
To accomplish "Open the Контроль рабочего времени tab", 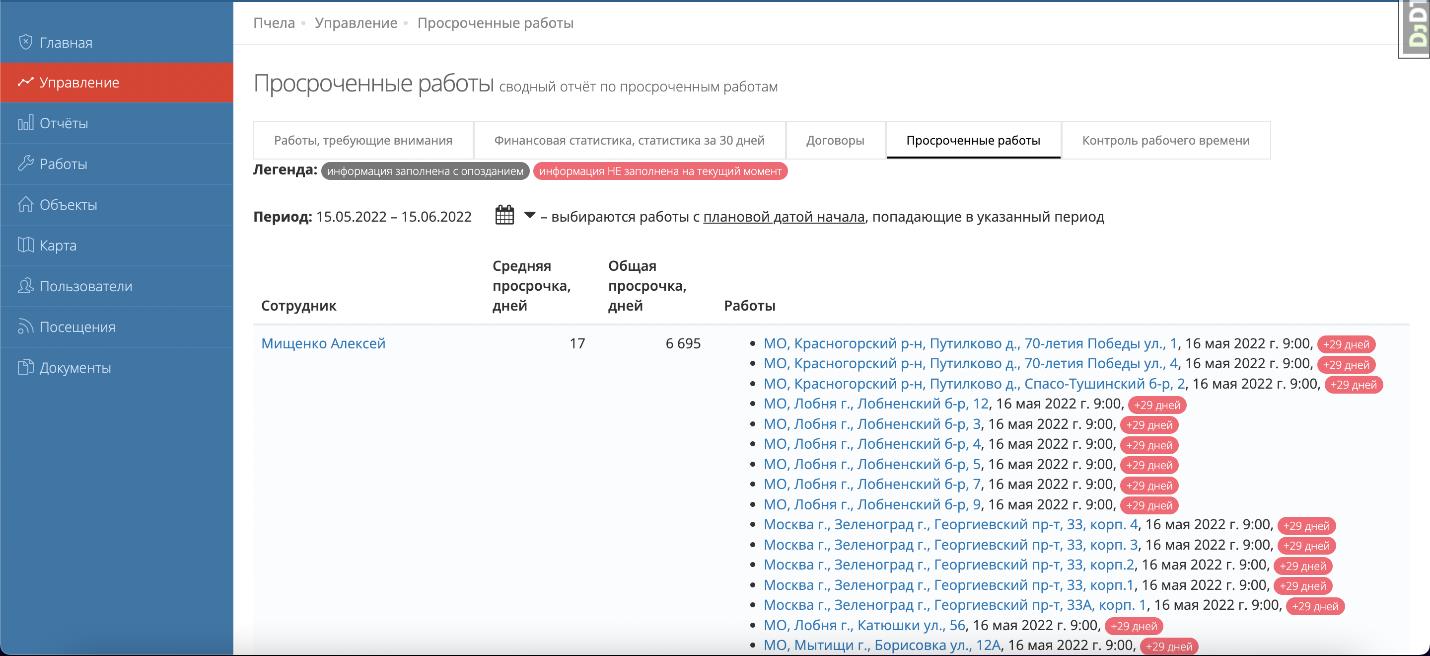I will pos(1165,140).
